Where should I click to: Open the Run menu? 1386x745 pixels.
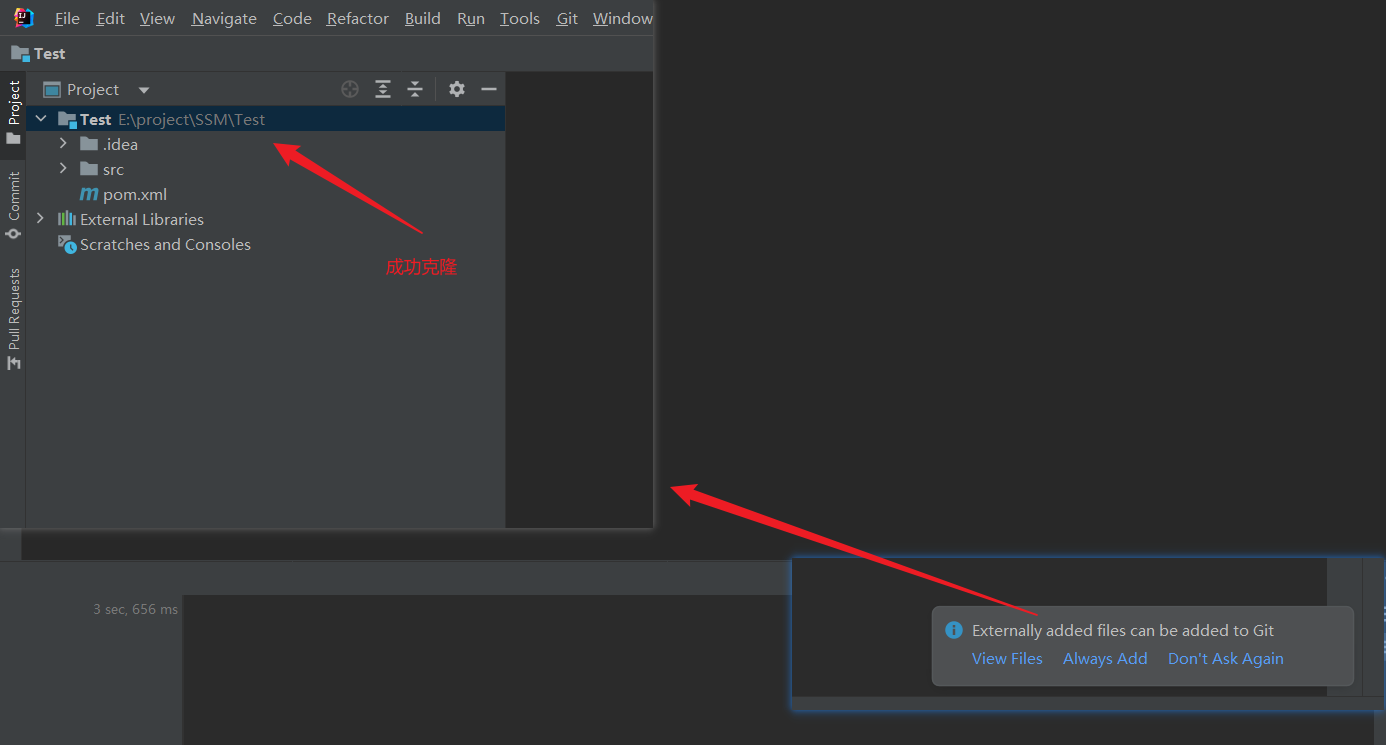click(471, 19)
